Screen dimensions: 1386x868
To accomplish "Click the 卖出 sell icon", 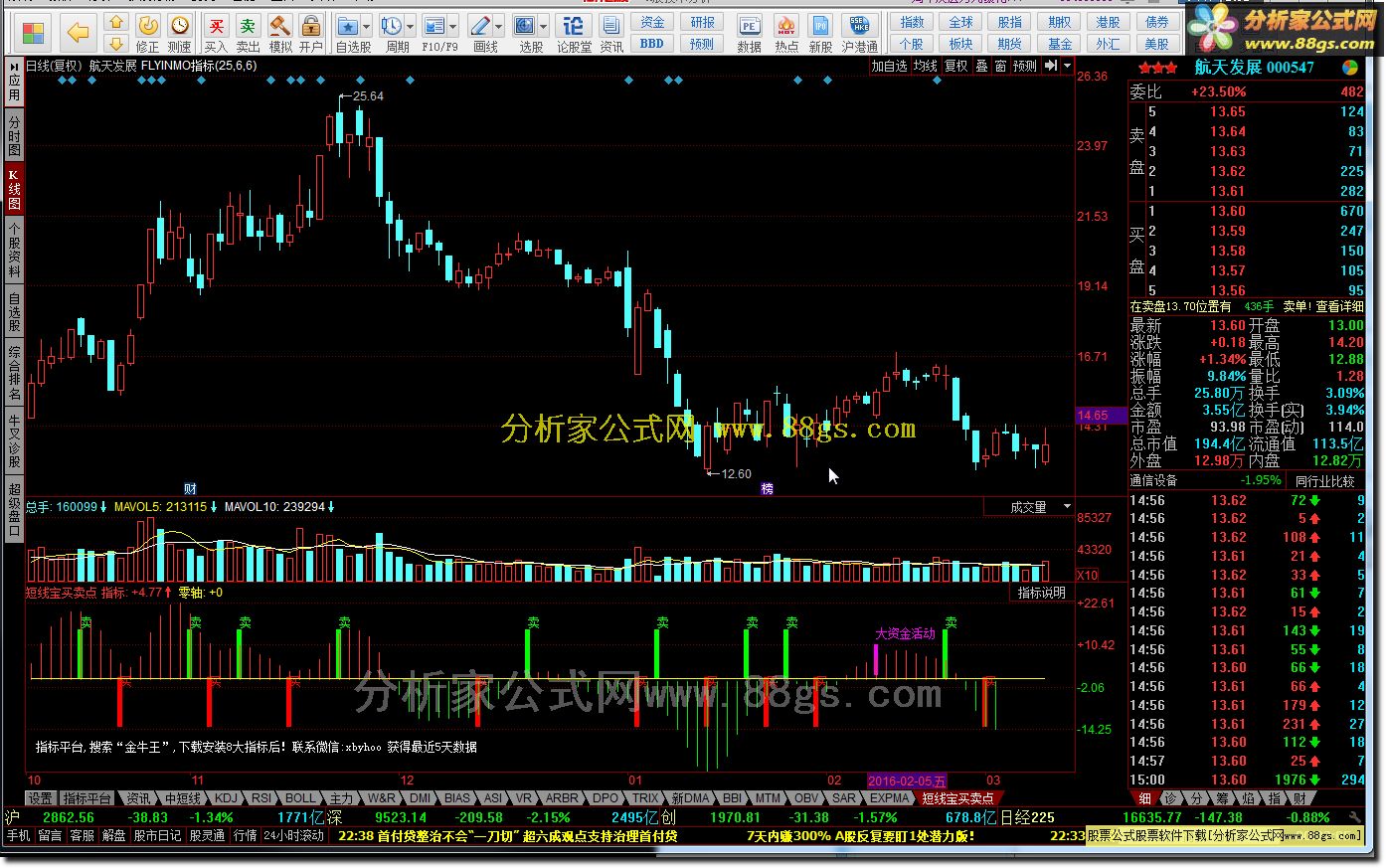I will coord(248,33).
